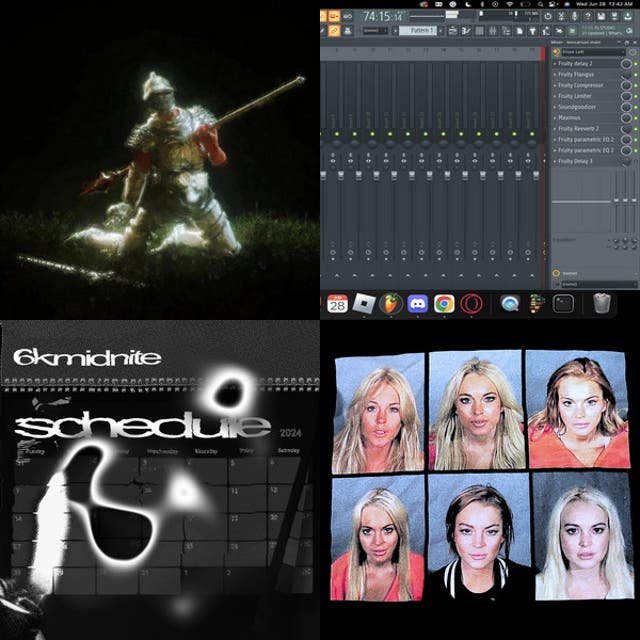The height and width of the screenshot is (640, 640).
Task: Open Fruity Compressor slot arrow menu
Action: [555, 85]
